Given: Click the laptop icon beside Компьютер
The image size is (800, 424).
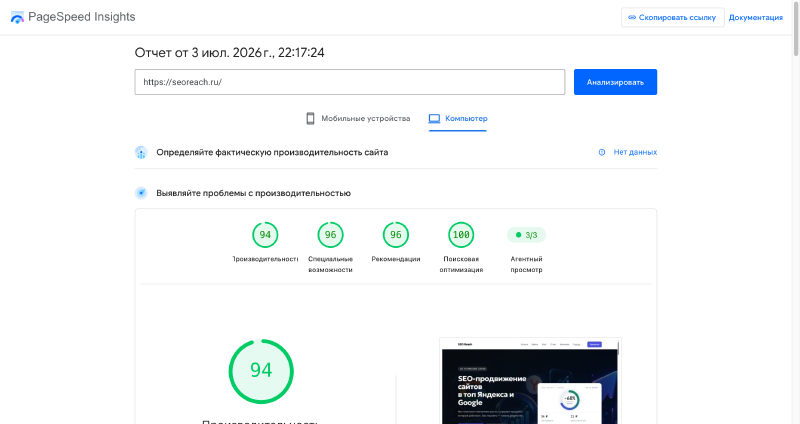Looking at the screenshot, I should [434, 118].
